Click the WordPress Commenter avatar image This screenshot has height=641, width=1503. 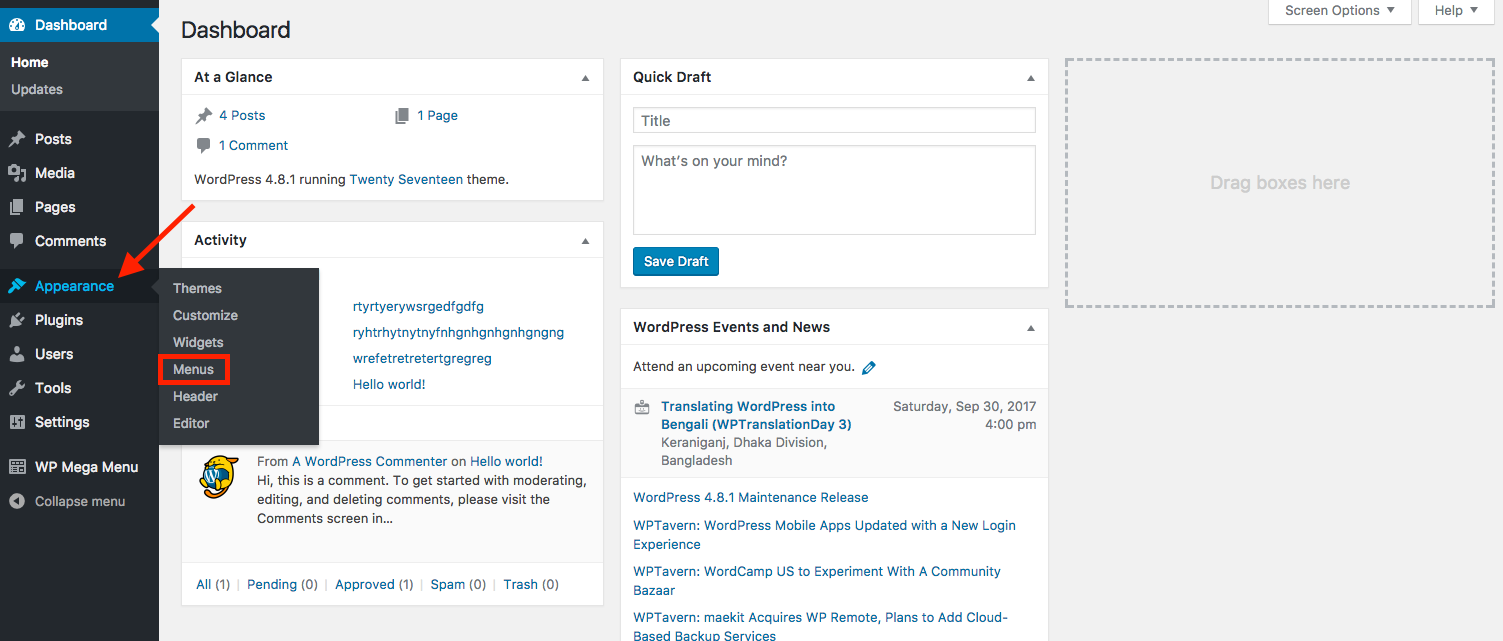coord(219,476)
